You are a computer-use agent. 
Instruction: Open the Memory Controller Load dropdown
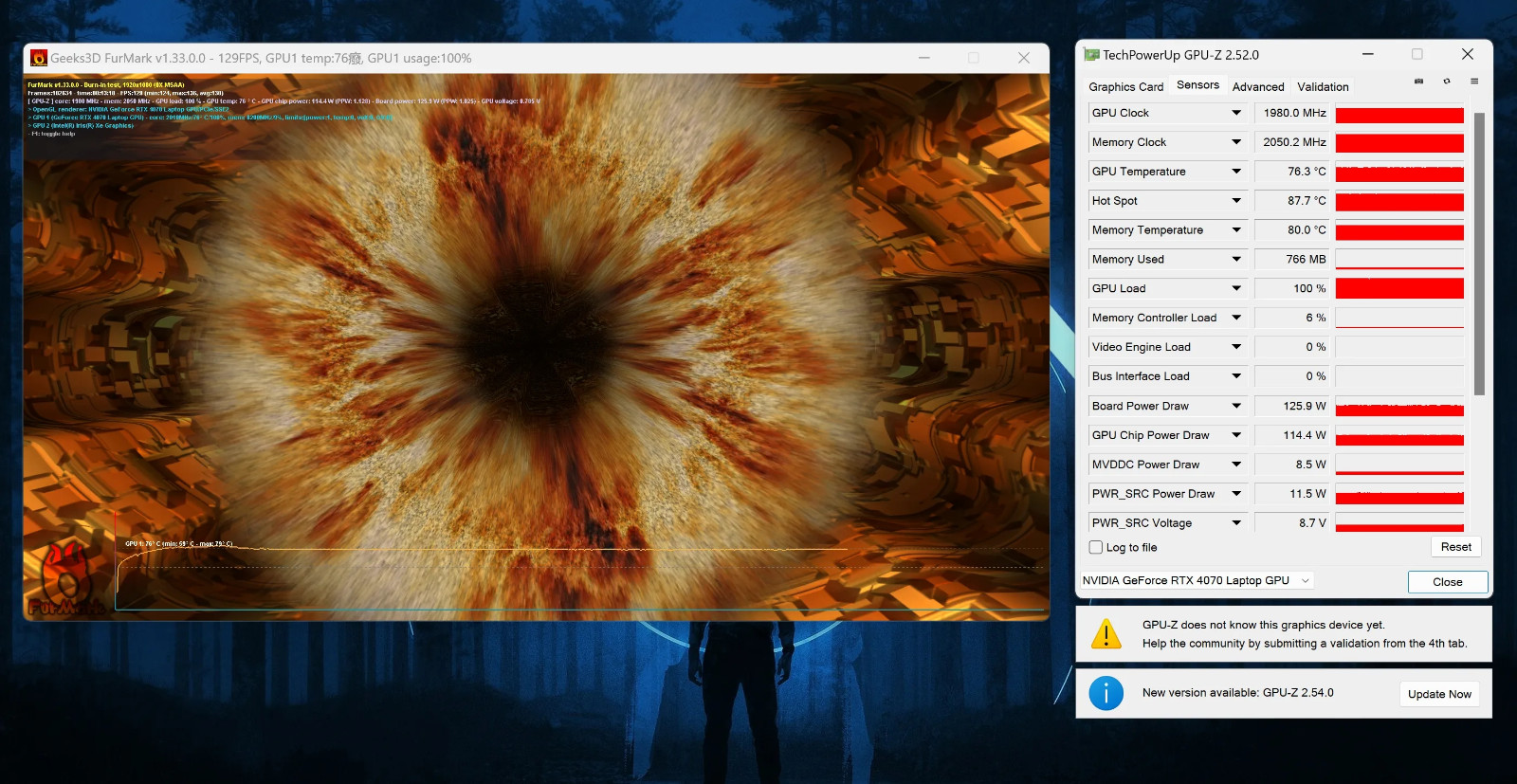(x=1236, y=318)
